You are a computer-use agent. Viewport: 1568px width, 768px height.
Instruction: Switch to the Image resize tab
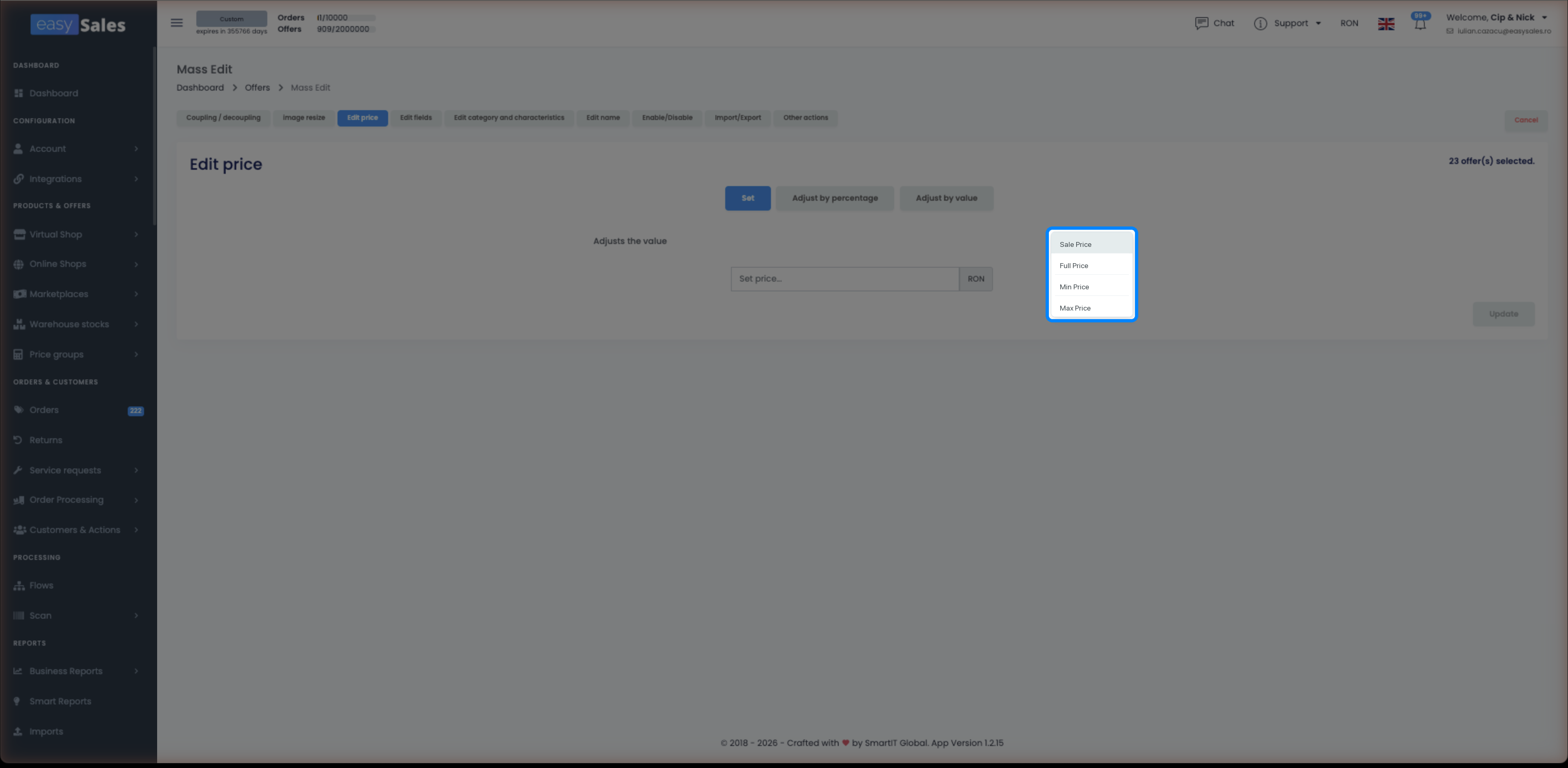304,118
